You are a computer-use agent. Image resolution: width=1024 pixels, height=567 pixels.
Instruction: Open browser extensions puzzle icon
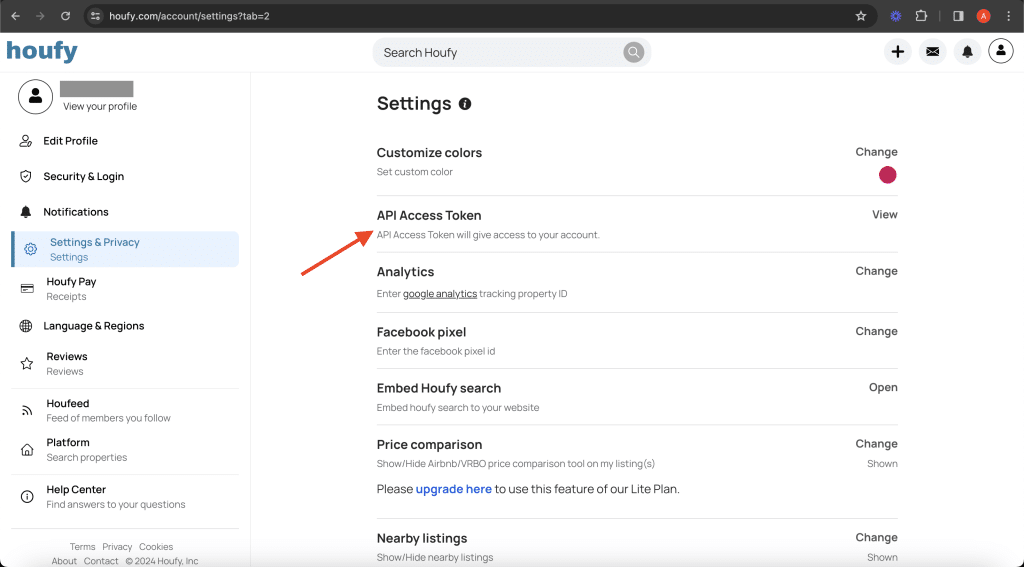coord(921,16)
